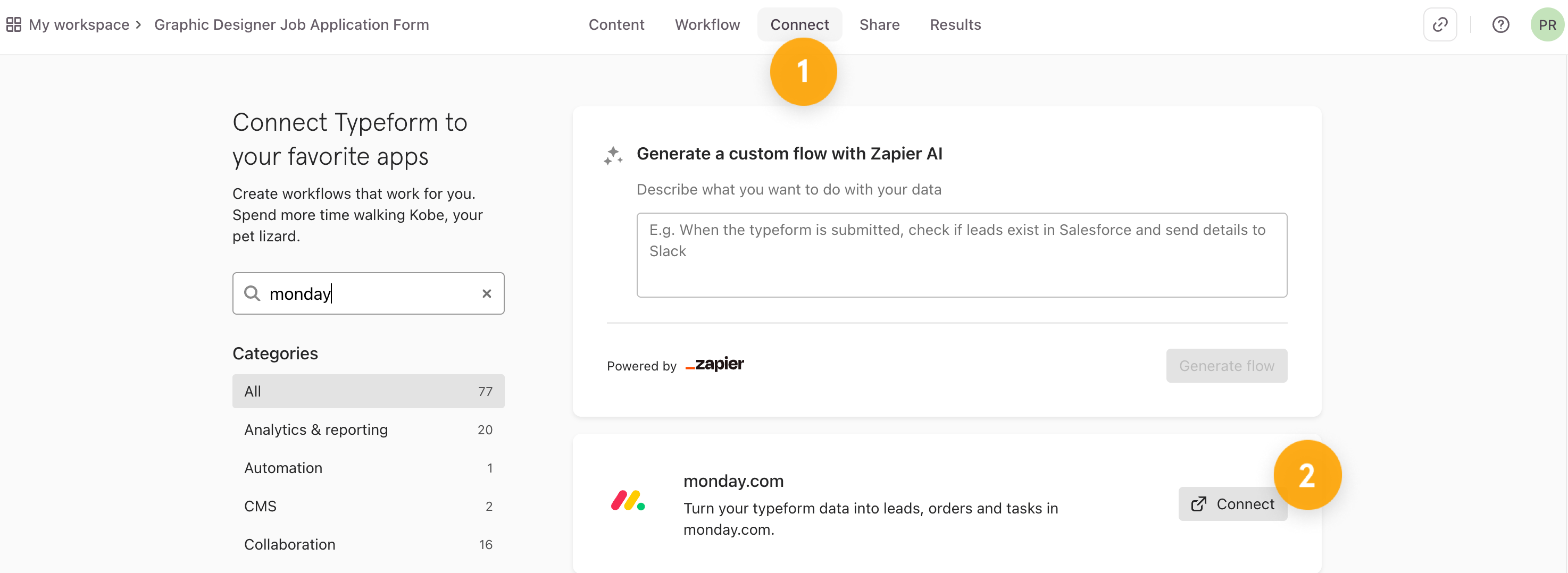Click the monday.com logo
1568x573 pixels.
coord(628,501)
